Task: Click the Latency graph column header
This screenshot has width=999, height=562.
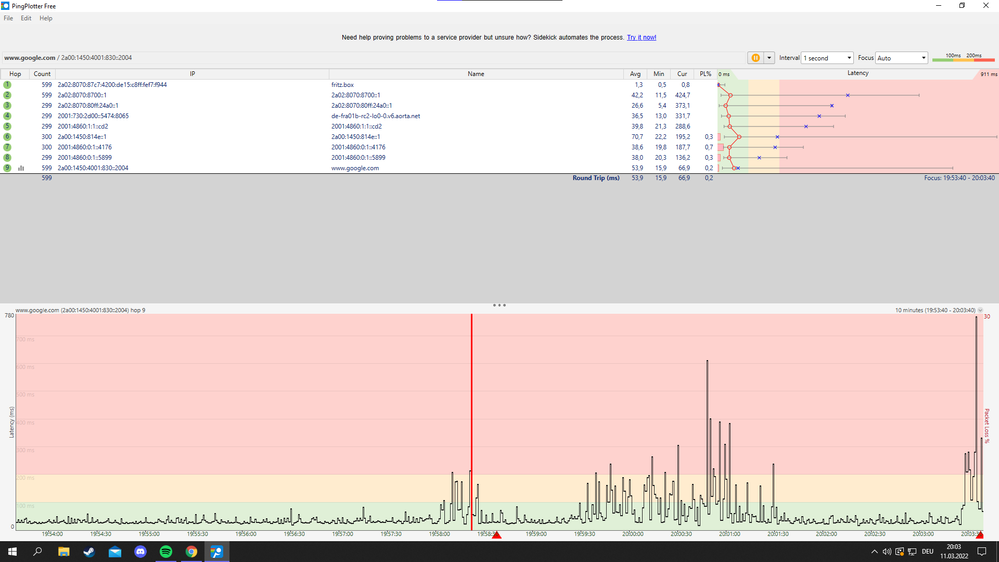Action: pyautogui.click(x=858, y=73)
